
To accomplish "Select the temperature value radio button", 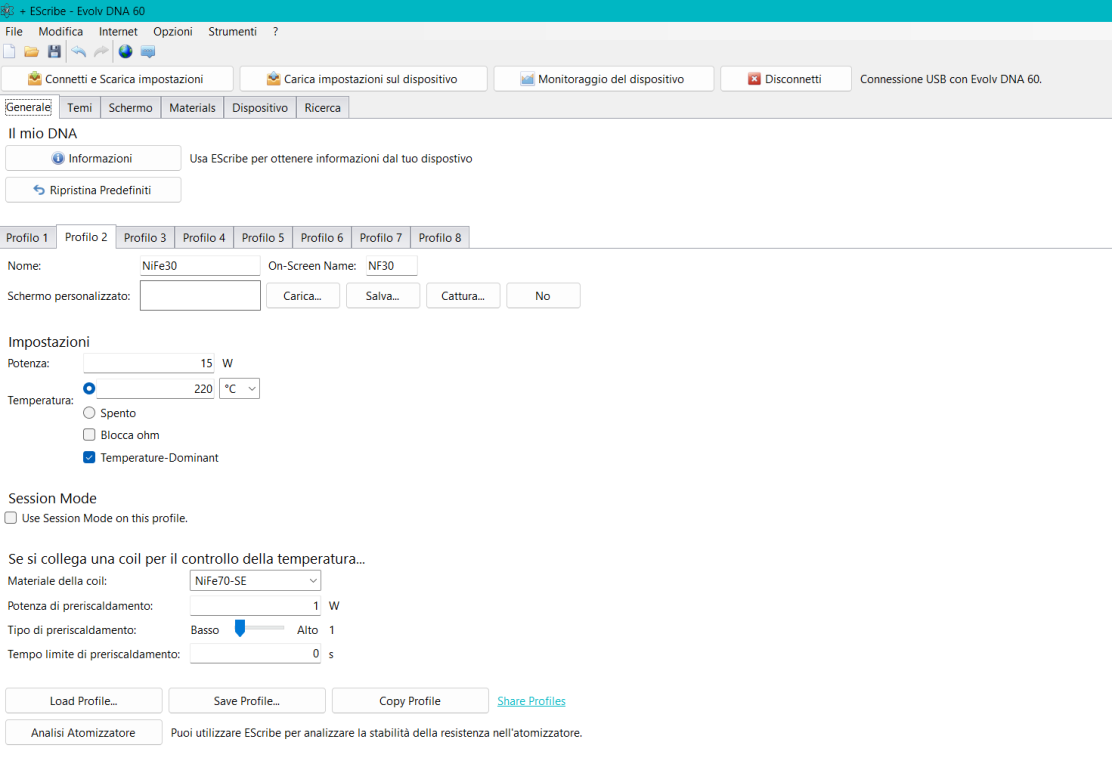I will pos(89,388).
